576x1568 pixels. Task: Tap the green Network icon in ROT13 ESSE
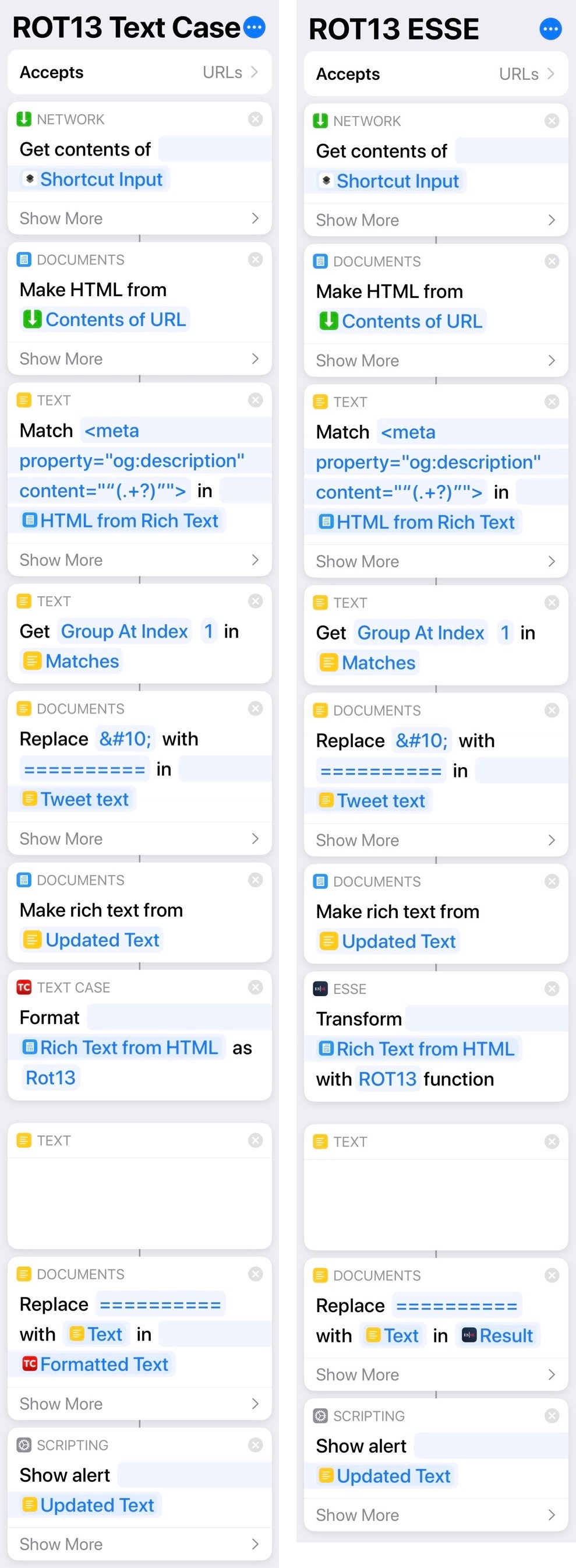320,121
